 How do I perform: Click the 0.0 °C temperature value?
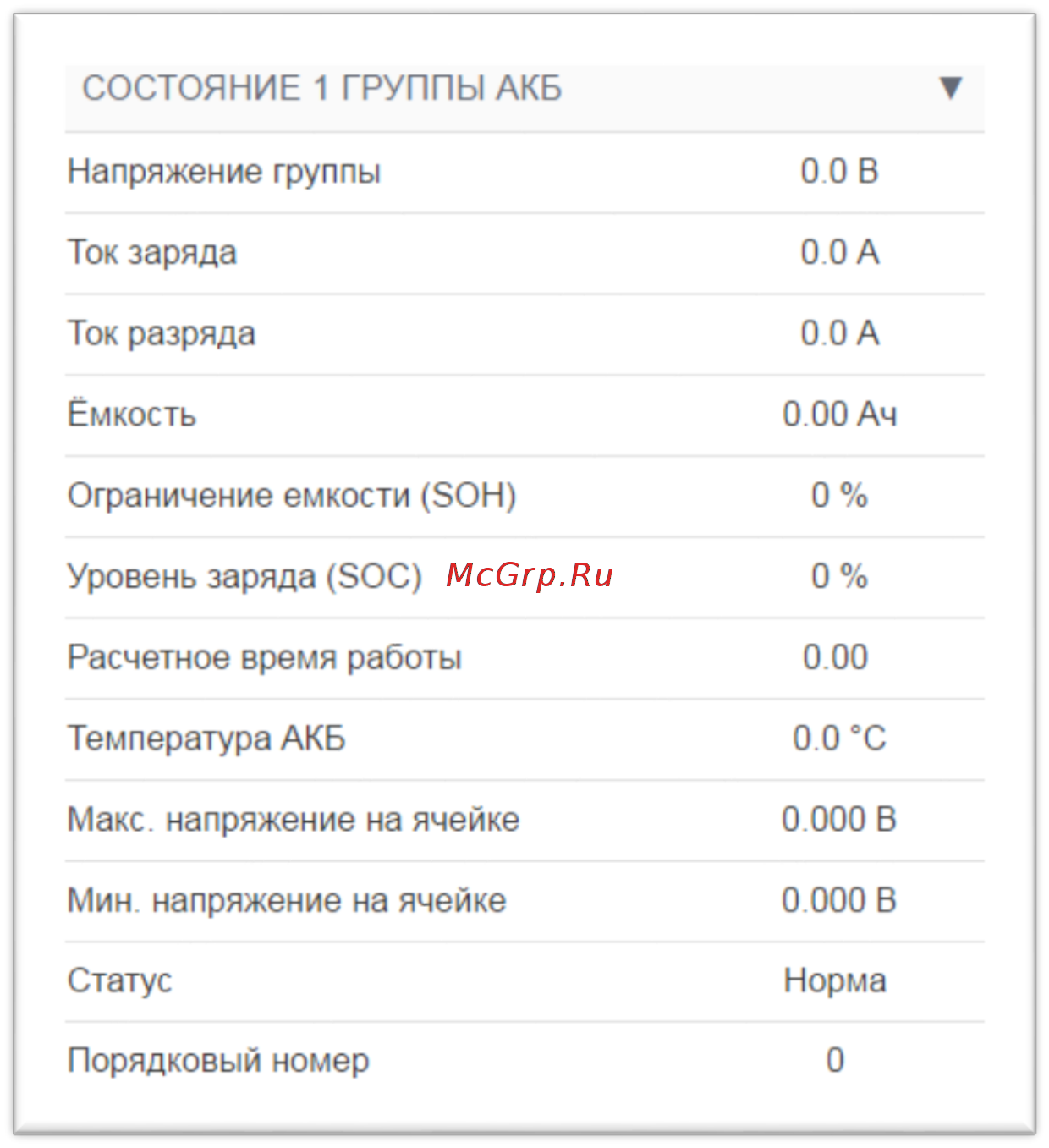(x=839, y=739)
